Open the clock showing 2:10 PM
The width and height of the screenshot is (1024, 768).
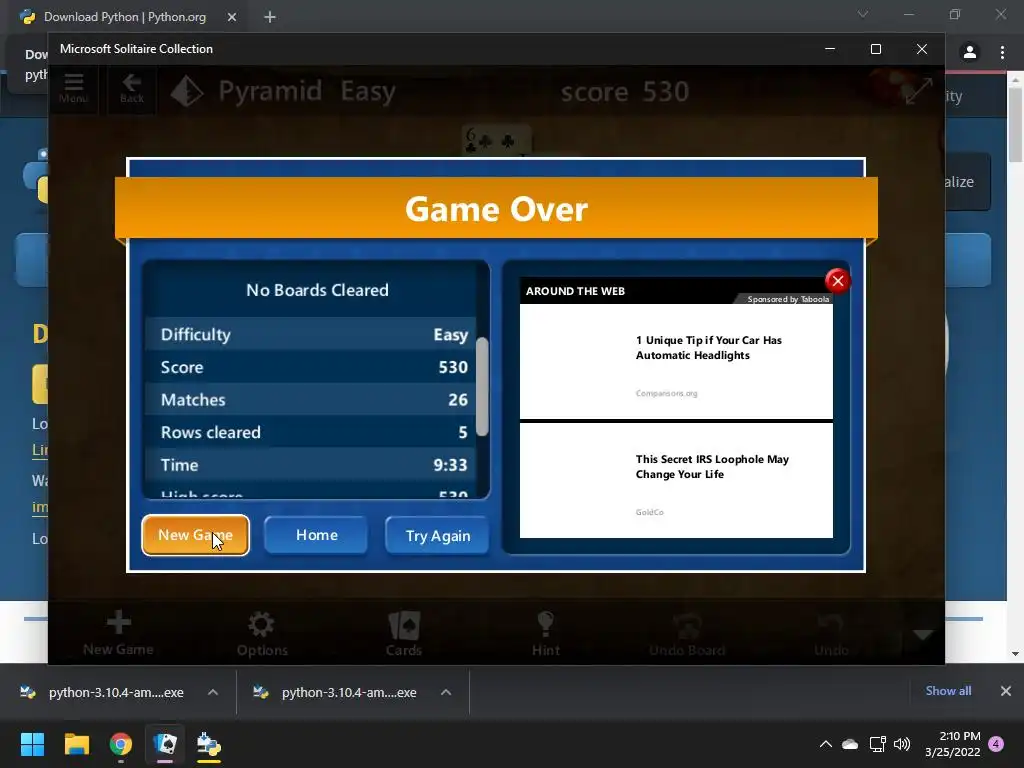coord(953,744)
